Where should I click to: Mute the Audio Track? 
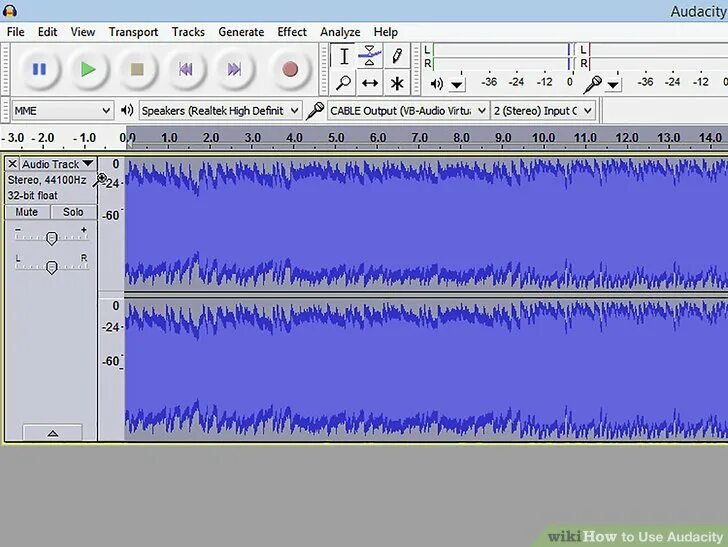[26, 212]
